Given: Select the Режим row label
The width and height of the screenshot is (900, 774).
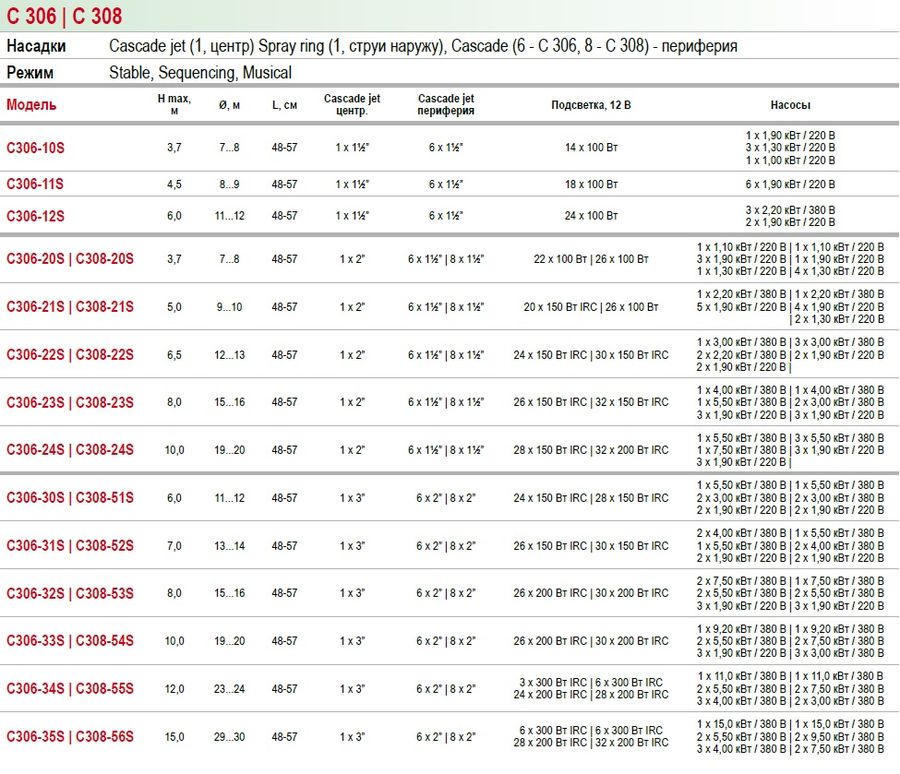Looking at the screenshot, I should tap(31, 73).
